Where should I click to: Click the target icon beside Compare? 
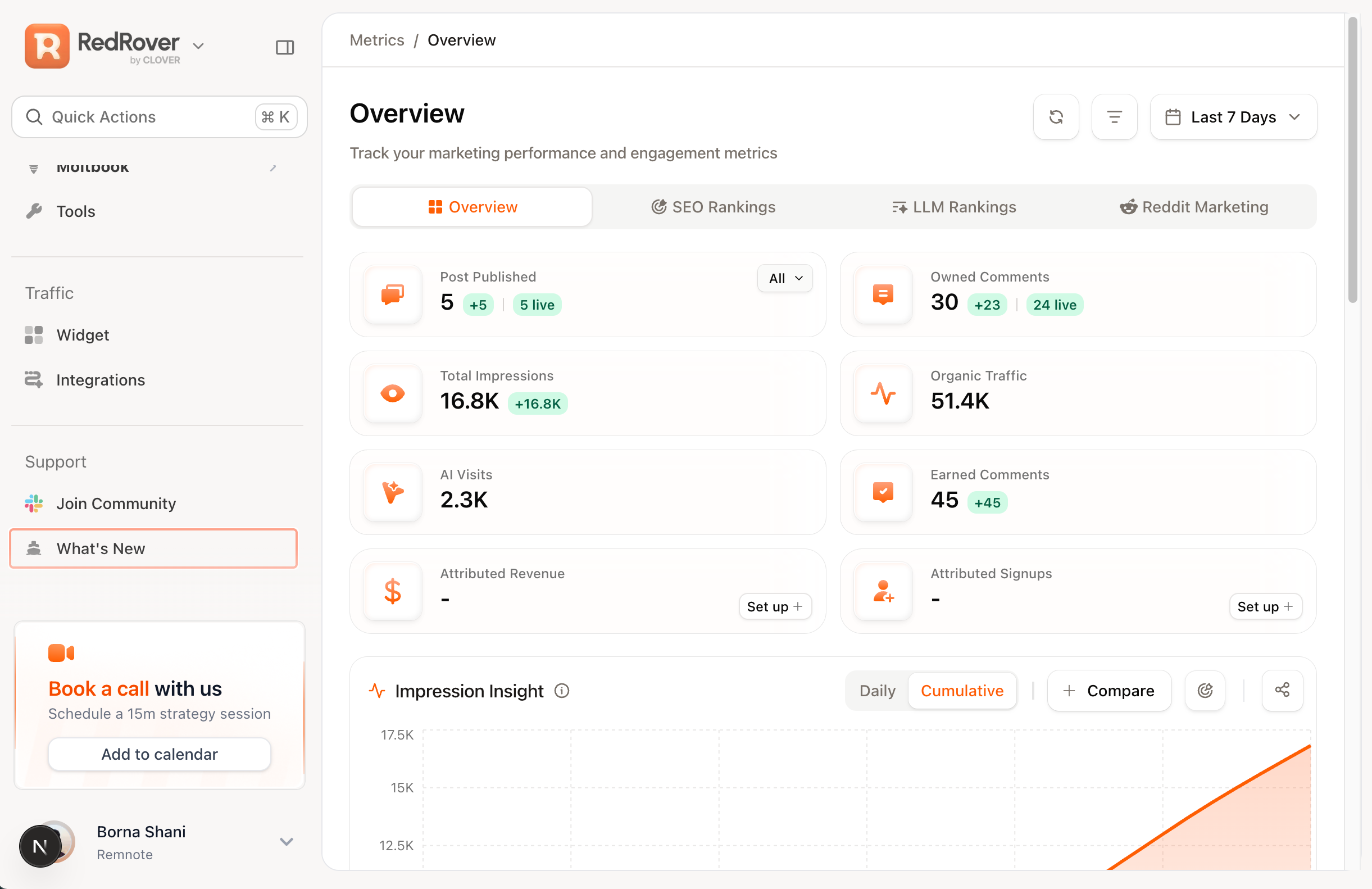(x=1205, y=690)
